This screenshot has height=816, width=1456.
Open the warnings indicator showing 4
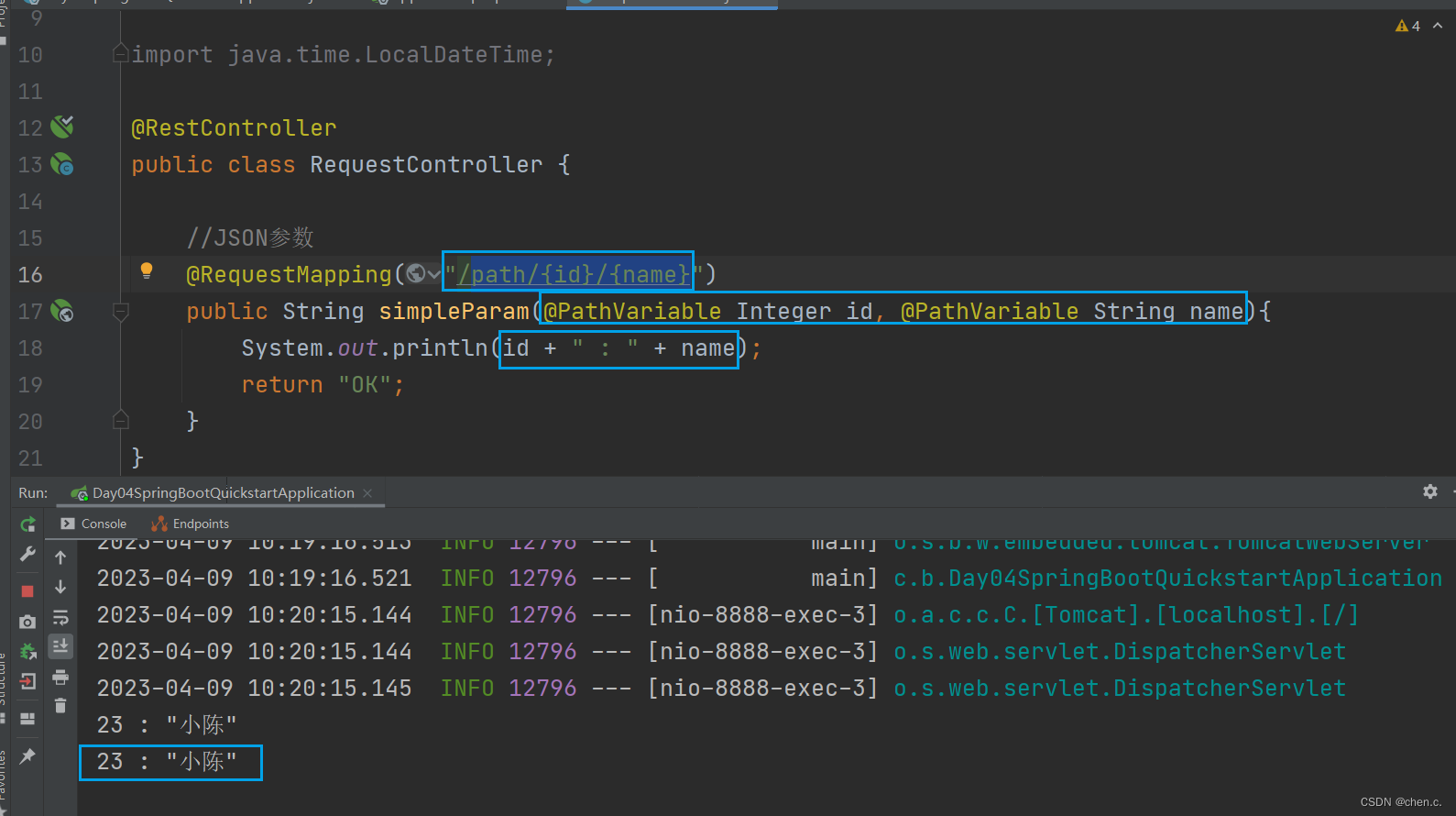click(x=1407, y=26)
